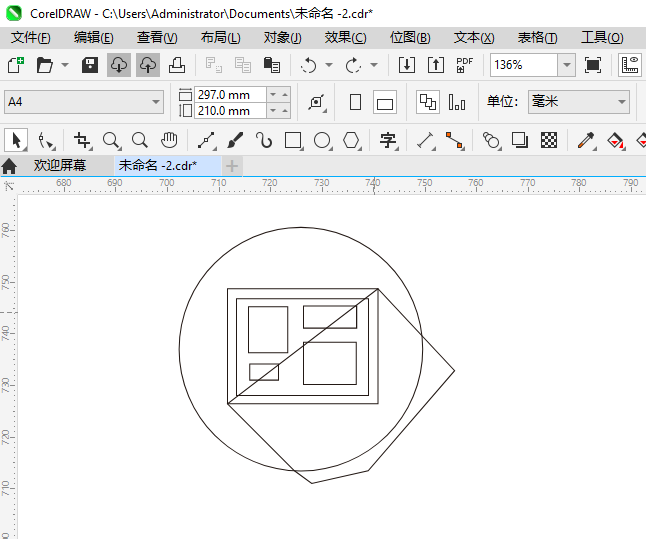Select the Zoom magnifier tool
This screenshot has width=646, height=539.
[112, 141]
